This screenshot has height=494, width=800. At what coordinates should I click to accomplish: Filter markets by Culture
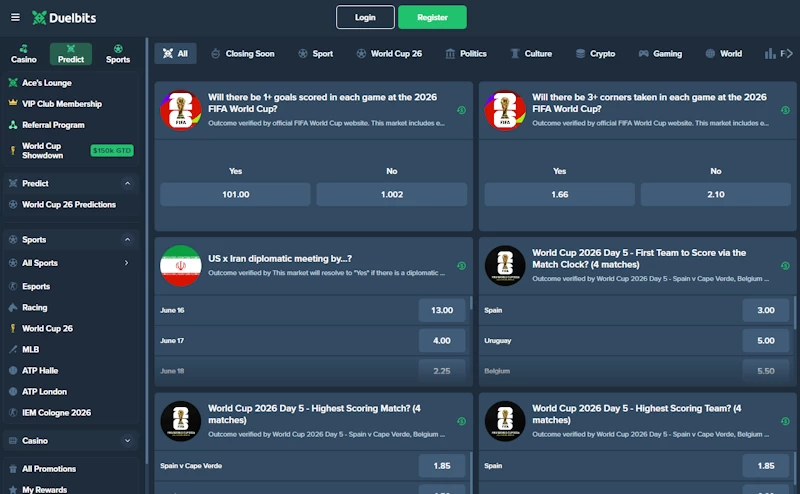pyautogui.click(x=531, y=54)
